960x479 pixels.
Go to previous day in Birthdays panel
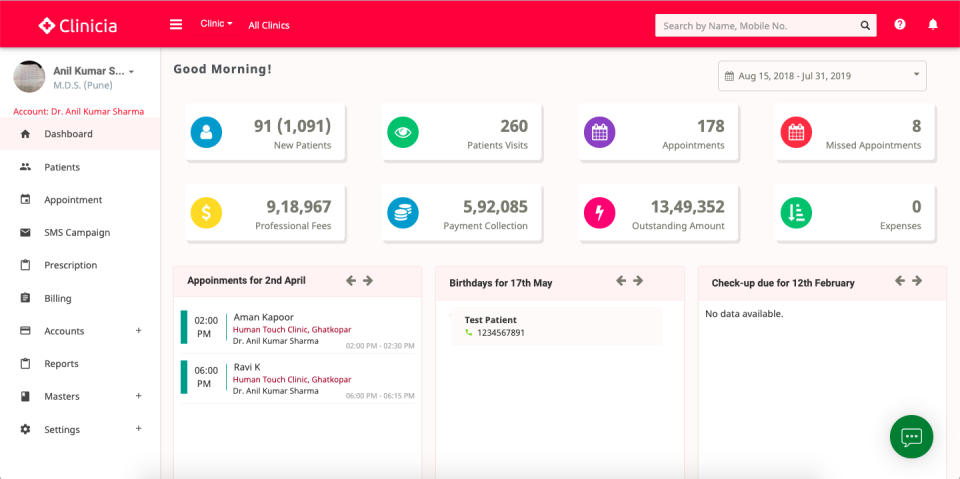621,281
